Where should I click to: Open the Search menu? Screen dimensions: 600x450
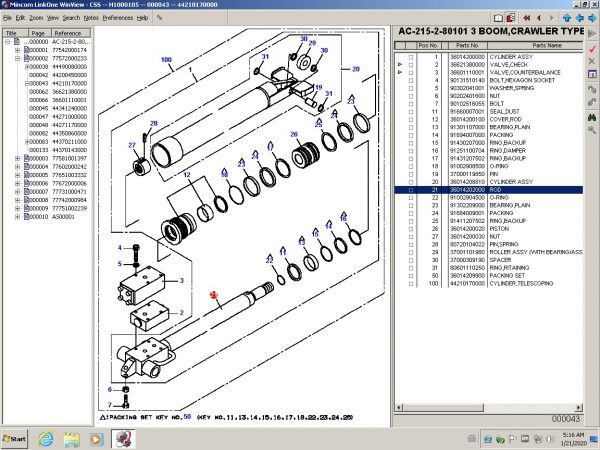click(x=71, y=18)
